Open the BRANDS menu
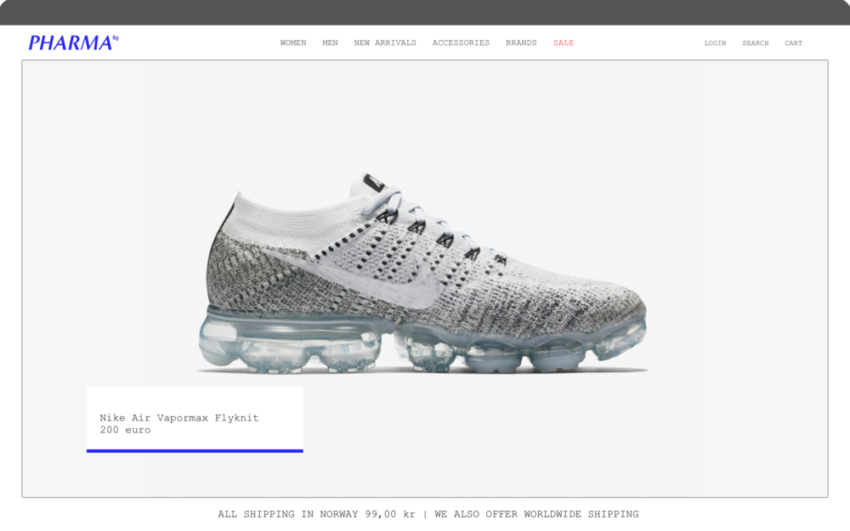The image size is (850, 531). click(521, 43)
